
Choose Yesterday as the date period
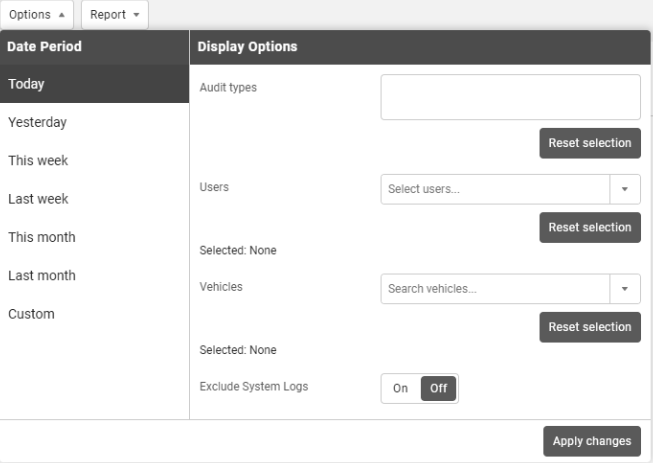point(94,122)
